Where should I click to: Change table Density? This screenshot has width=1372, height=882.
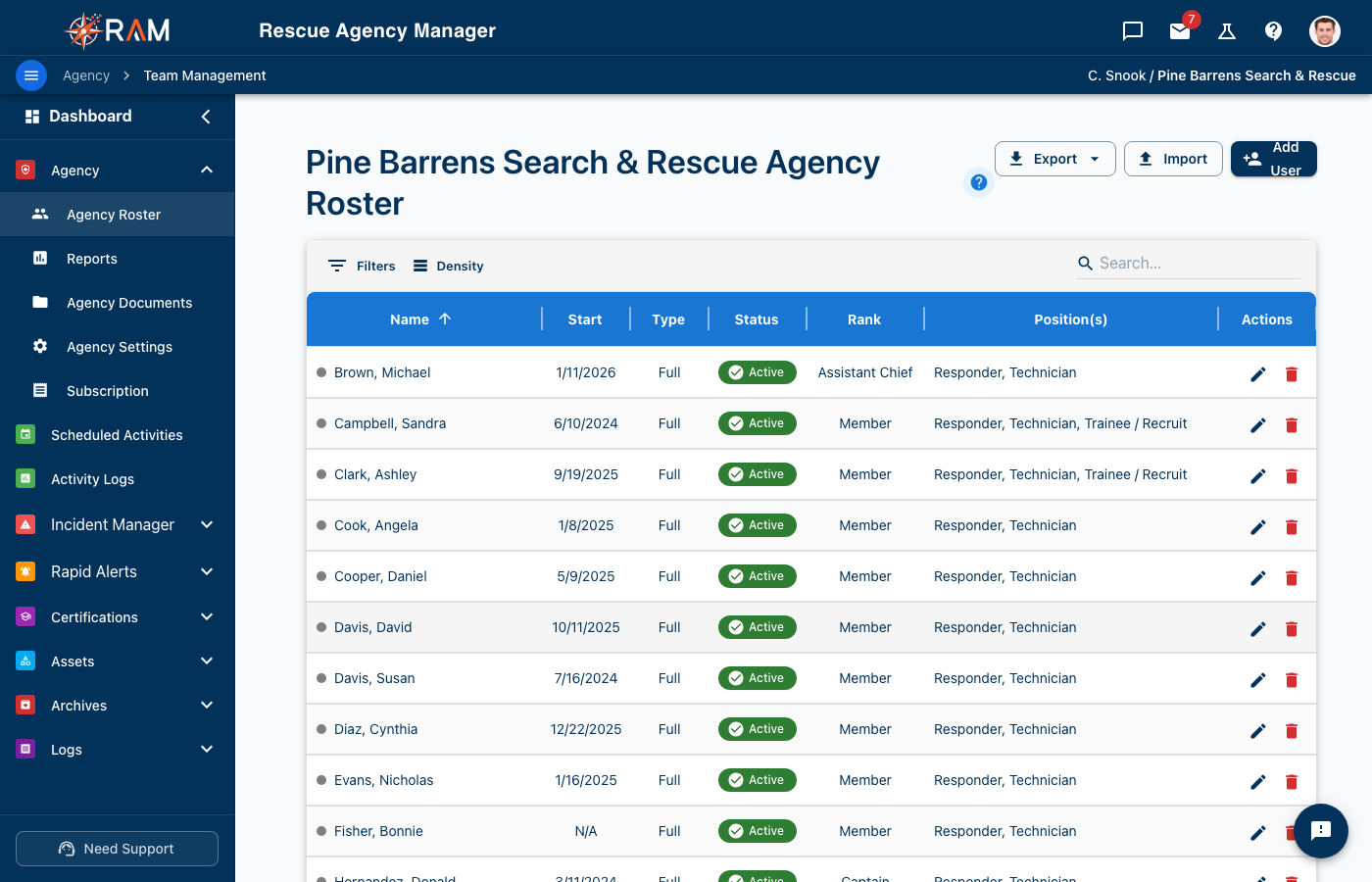448,266
